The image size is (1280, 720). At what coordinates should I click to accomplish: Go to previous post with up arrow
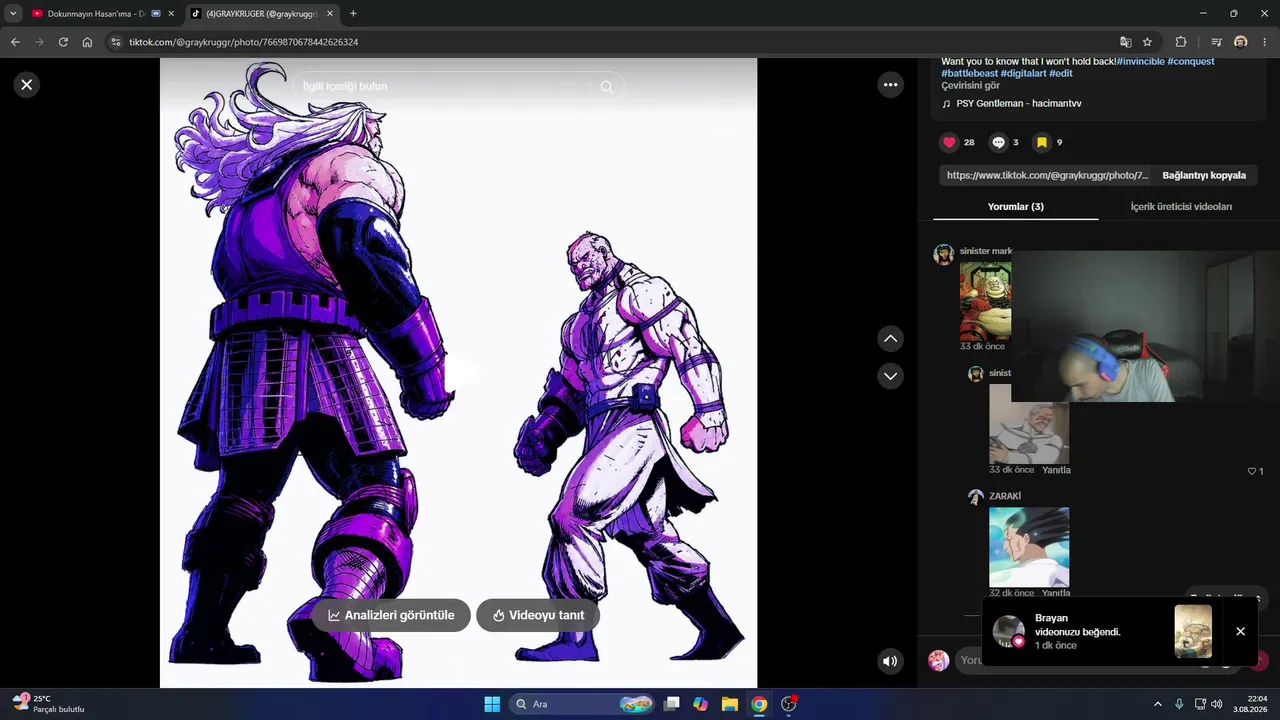pos(890,339)
